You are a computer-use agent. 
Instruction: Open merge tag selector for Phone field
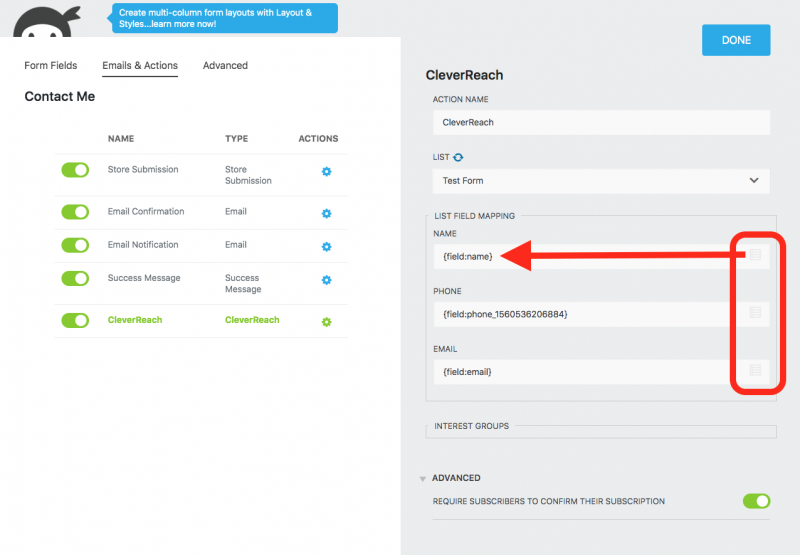755,313
